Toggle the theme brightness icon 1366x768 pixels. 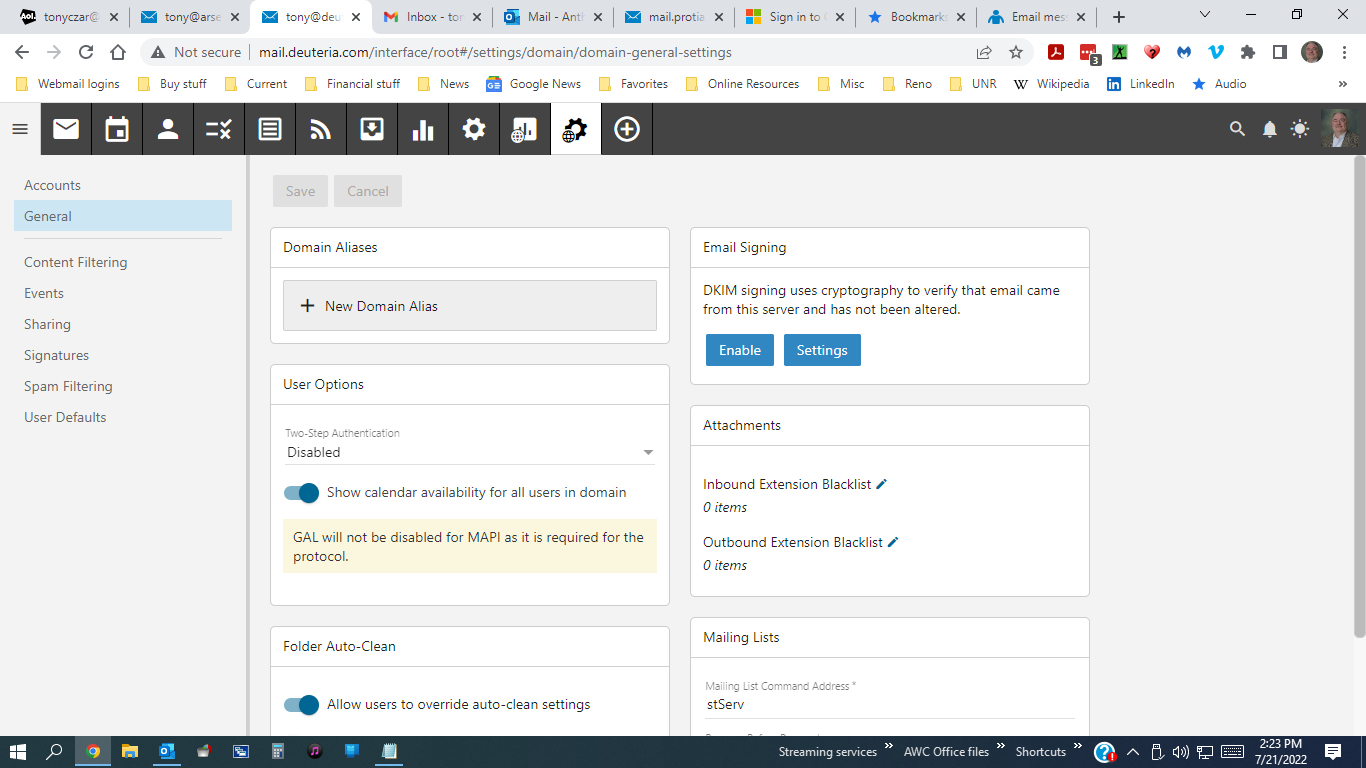(1299, 129)
